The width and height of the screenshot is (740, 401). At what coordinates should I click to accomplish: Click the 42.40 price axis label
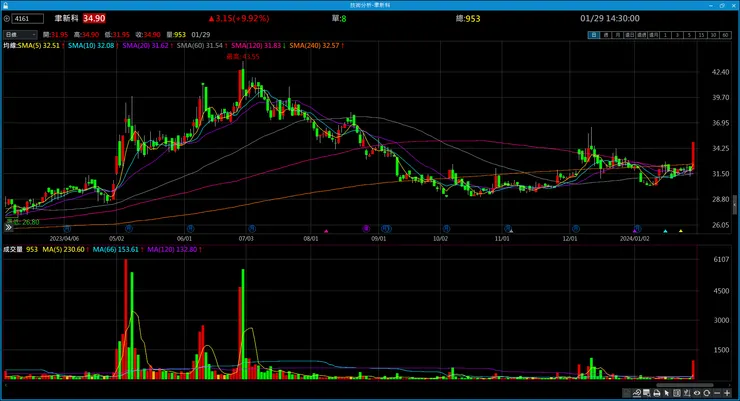(721, 72)
